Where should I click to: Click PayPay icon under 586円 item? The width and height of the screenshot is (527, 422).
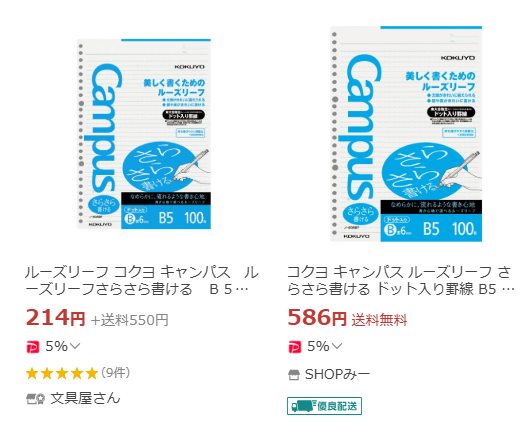click(x=295, y=347)
